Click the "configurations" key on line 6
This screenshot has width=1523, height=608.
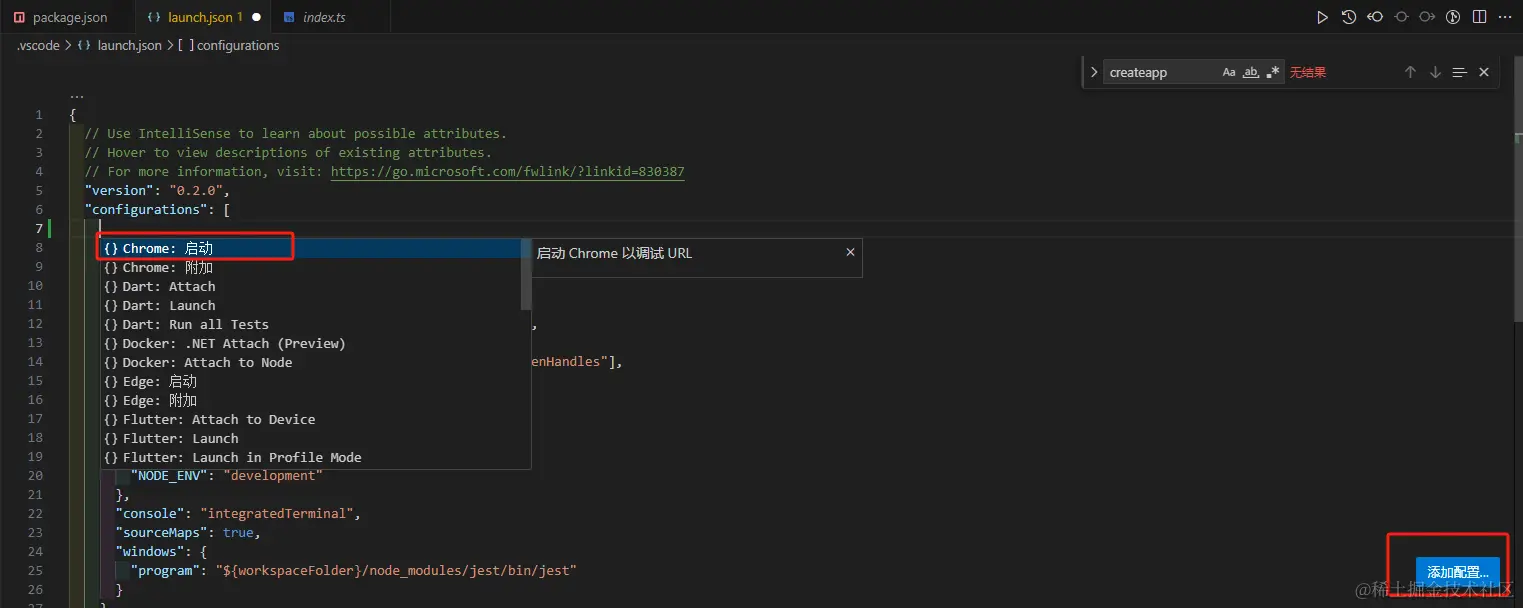146,209
